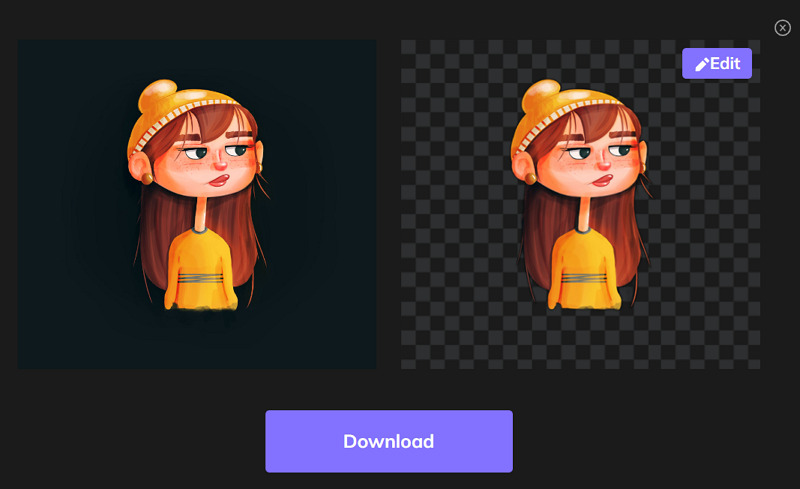Screen dimensions: 800x489
Task: Select the original image with dark background
Action: tap(197, 204)
